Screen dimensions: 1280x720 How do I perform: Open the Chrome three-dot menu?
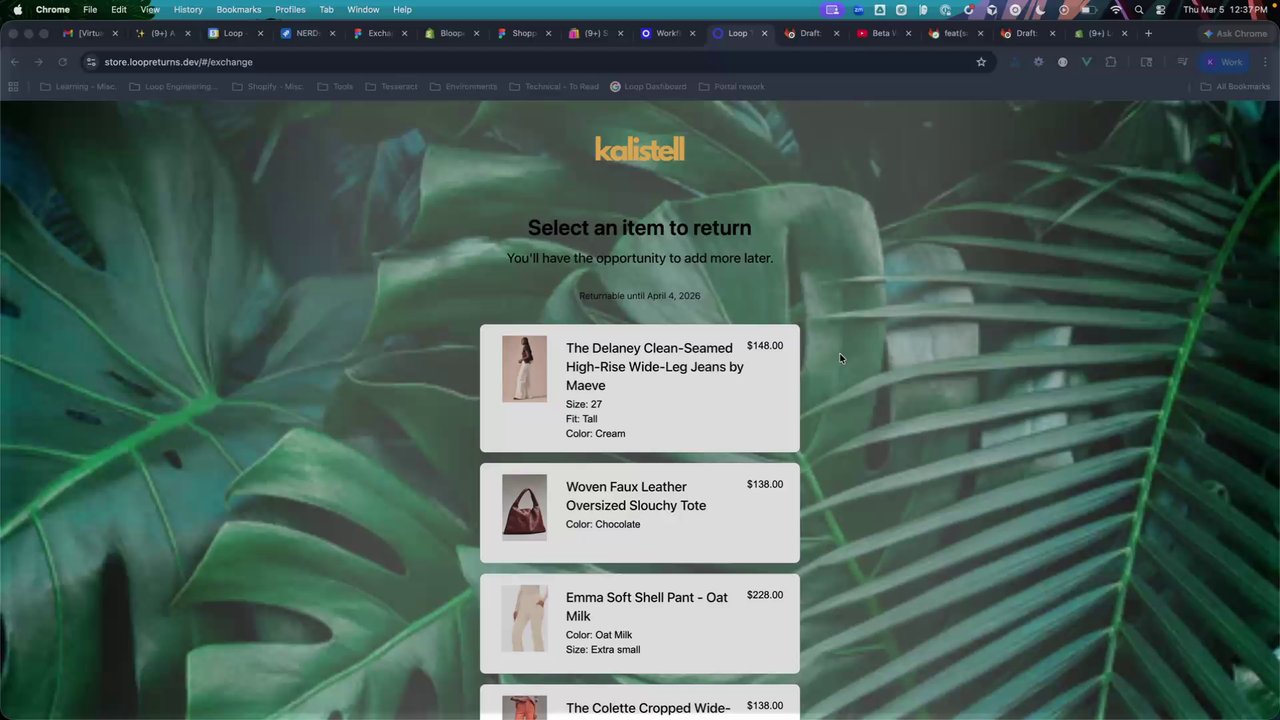(1265, 62)
